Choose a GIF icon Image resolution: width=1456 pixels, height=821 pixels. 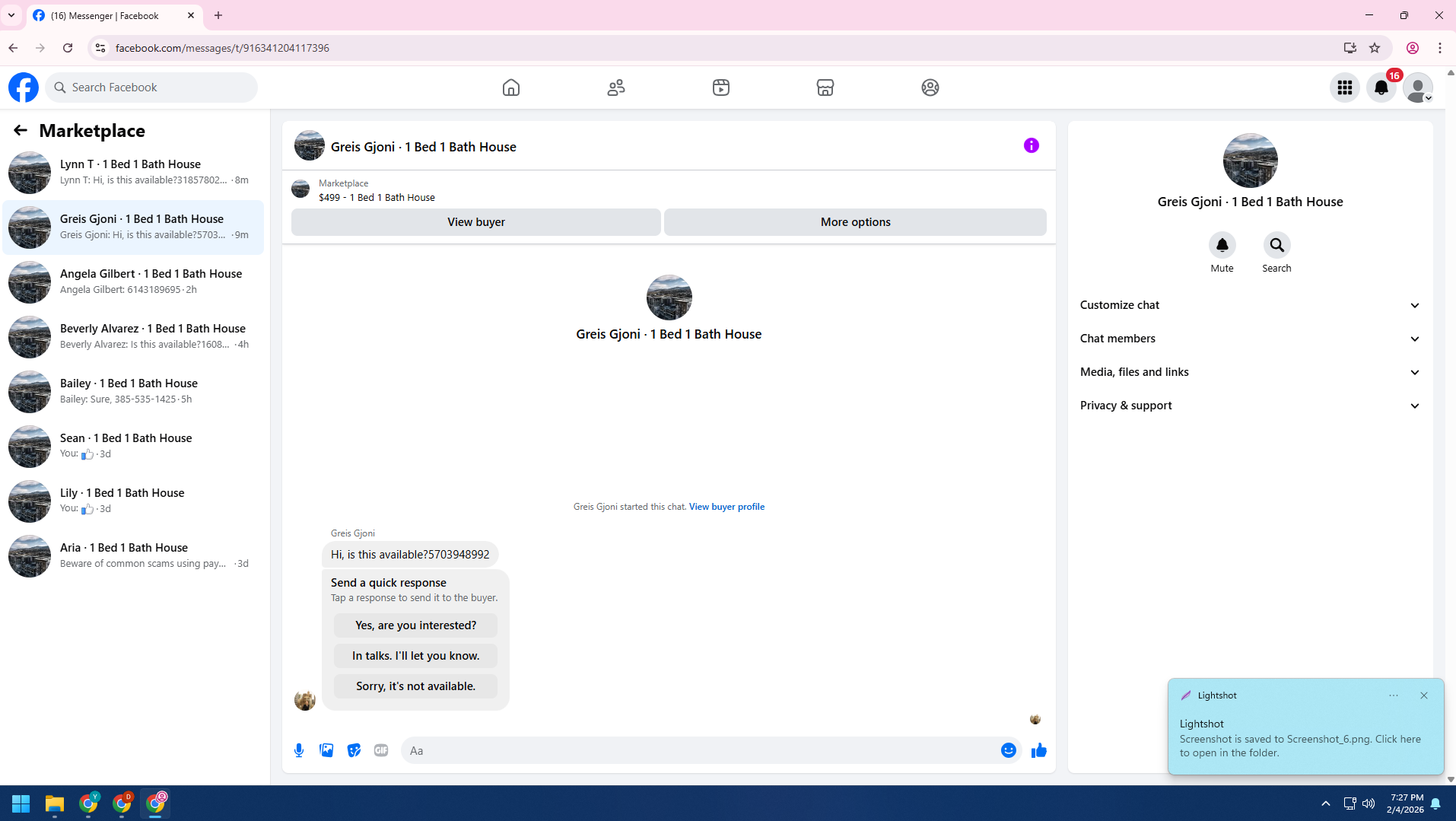(x=381, y=750)
